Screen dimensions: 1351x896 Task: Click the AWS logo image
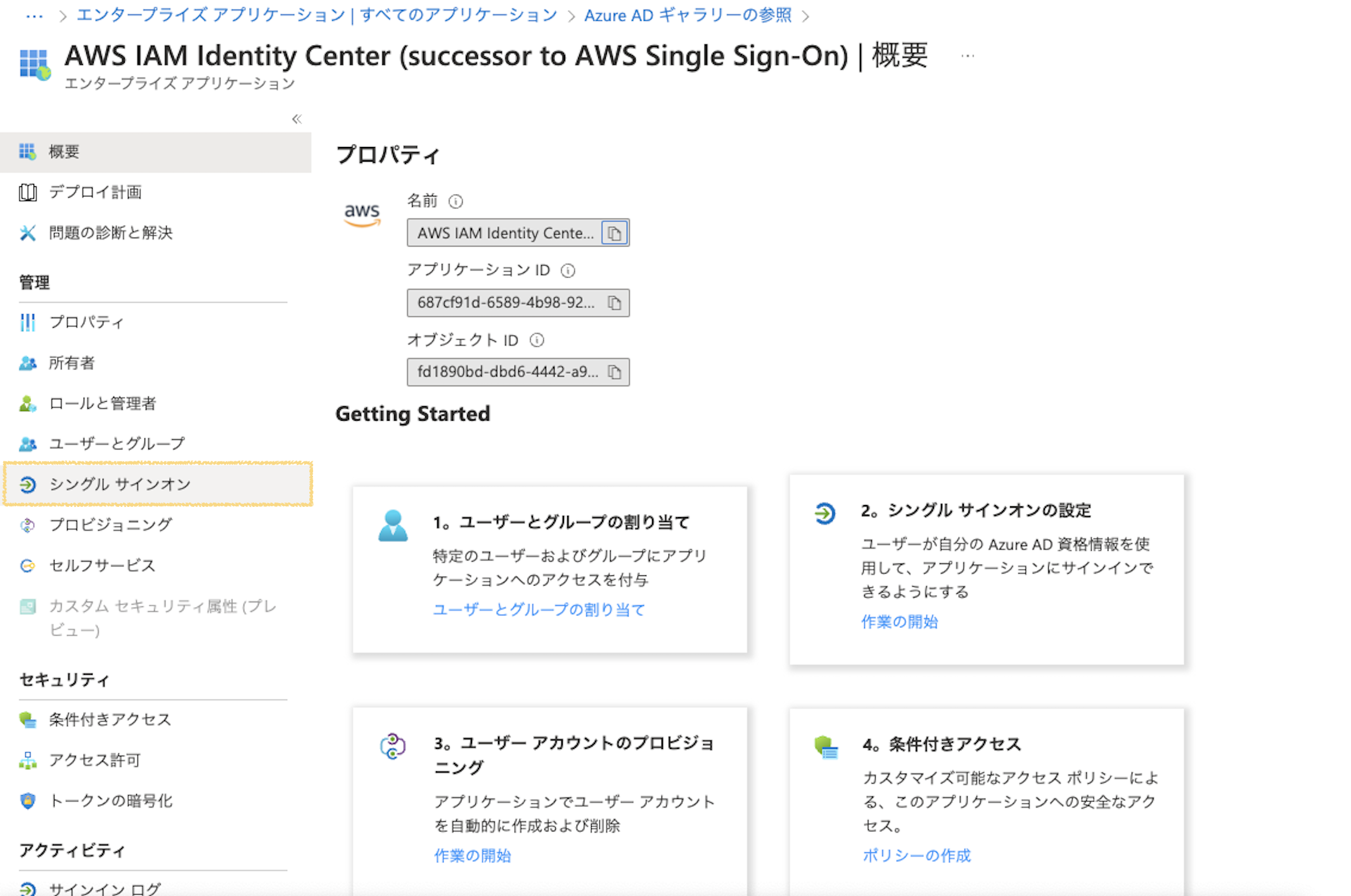coord(362,214)
